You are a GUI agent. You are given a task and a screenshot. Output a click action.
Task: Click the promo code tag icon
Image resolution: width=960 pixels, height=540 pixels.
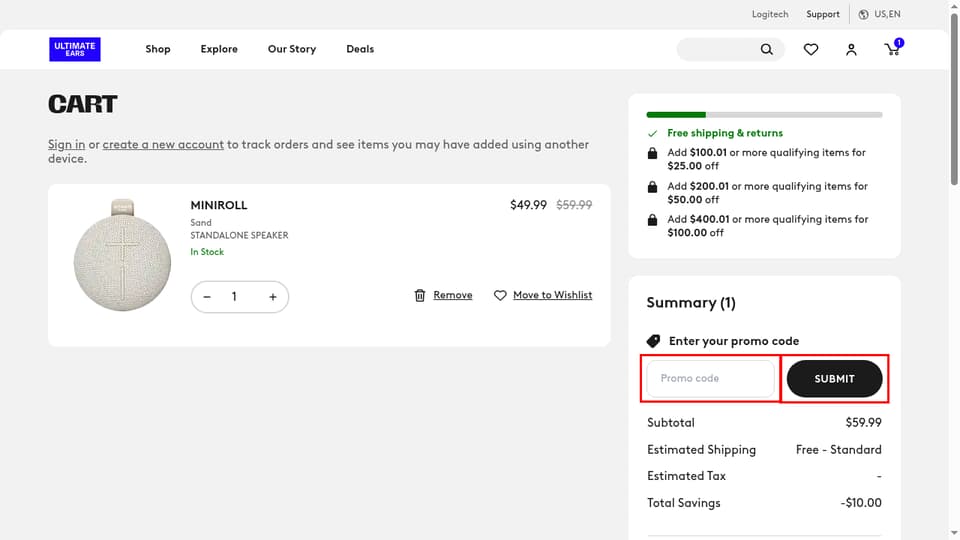(x=653, y=341)
